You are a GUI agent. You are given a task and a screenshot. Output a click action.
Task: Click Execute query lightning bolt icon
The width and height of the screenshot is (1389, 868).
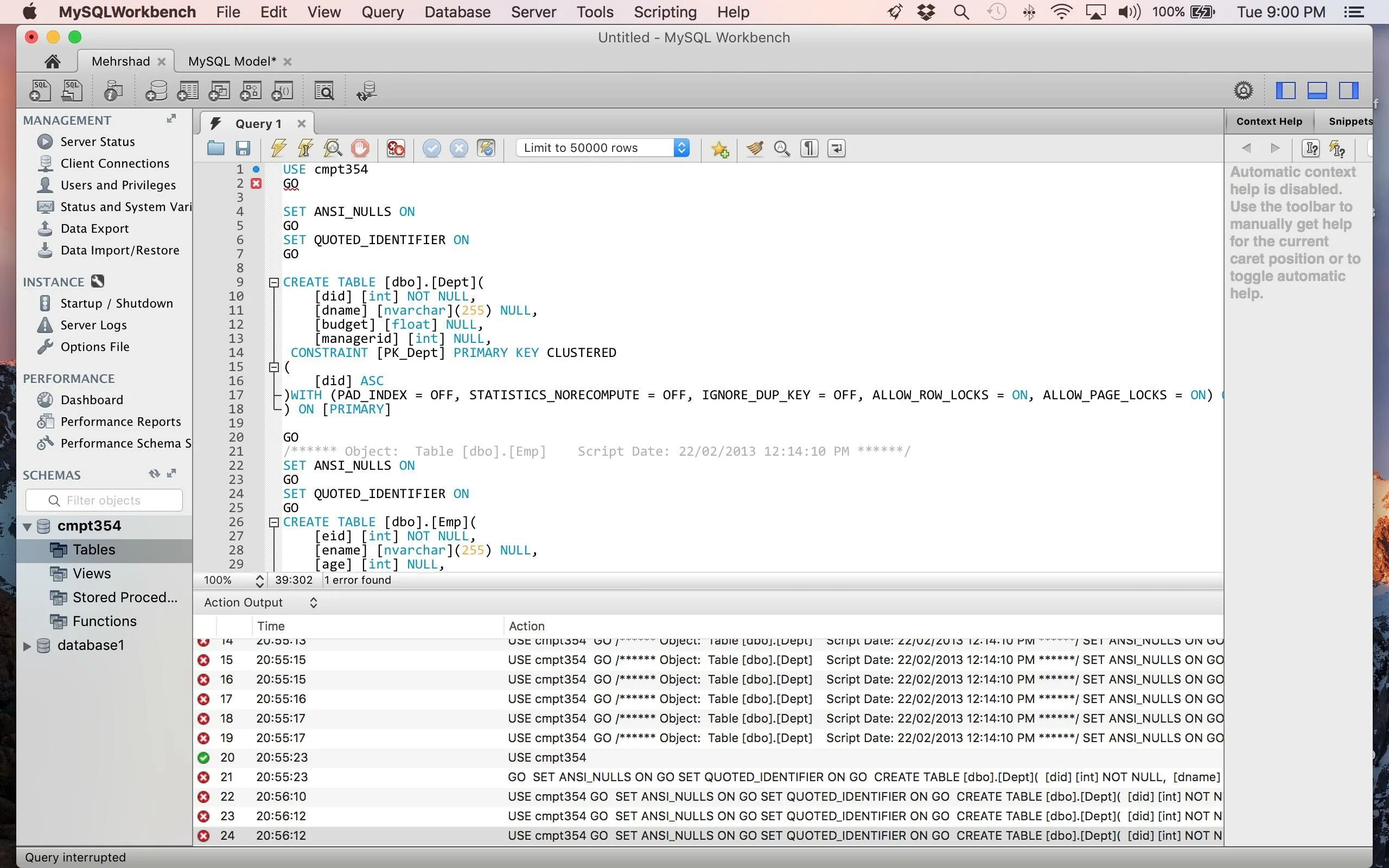coord(278,148)
